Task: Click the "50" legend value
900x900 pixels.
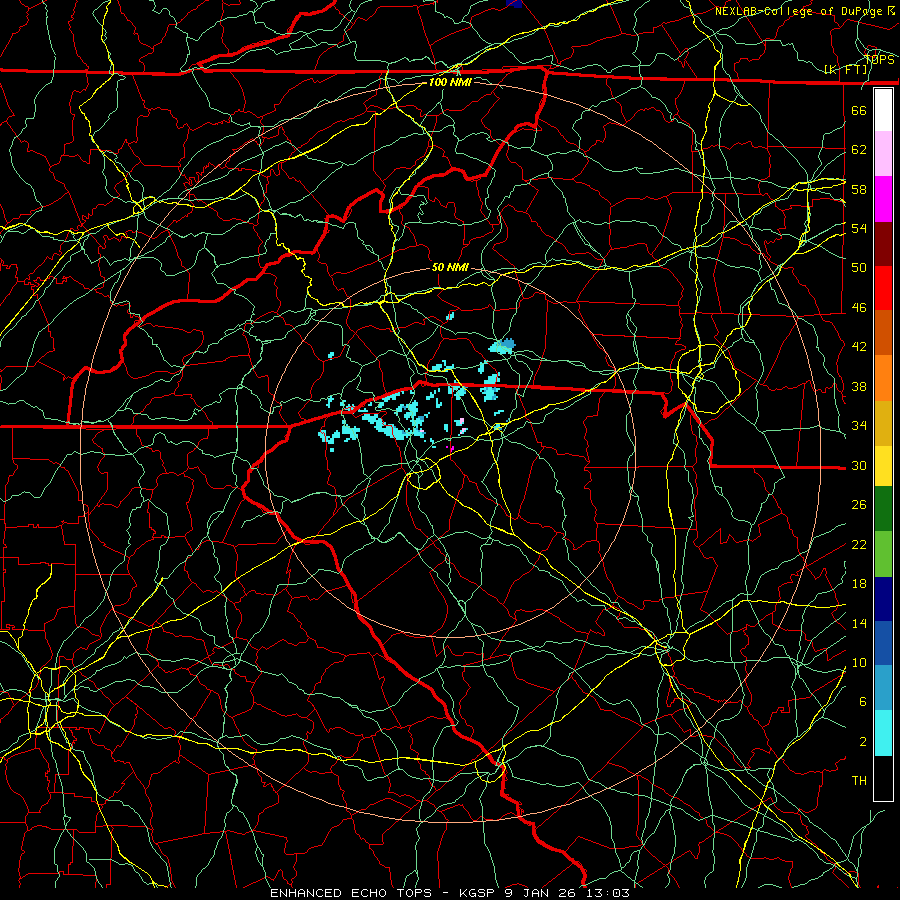Action: tap(859, 267)
